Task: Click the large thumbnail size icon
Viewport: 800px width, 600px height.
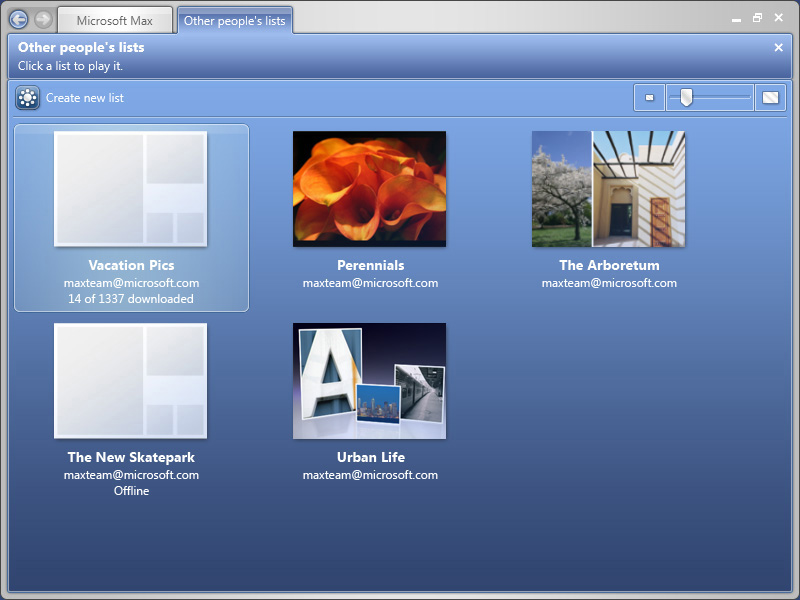Action: [x=770, y=98]
